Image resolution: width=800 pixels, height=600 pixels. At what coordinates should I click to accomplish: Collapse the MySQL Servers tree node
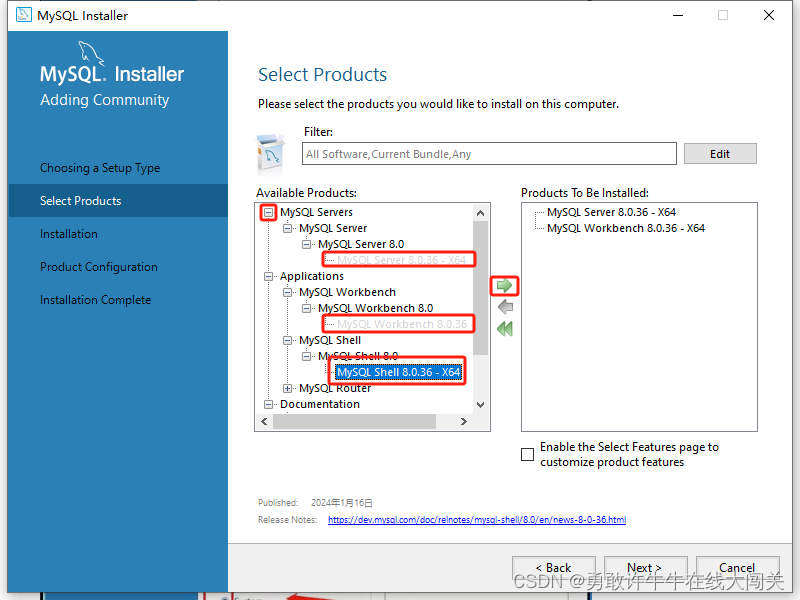tap(268, 212)
